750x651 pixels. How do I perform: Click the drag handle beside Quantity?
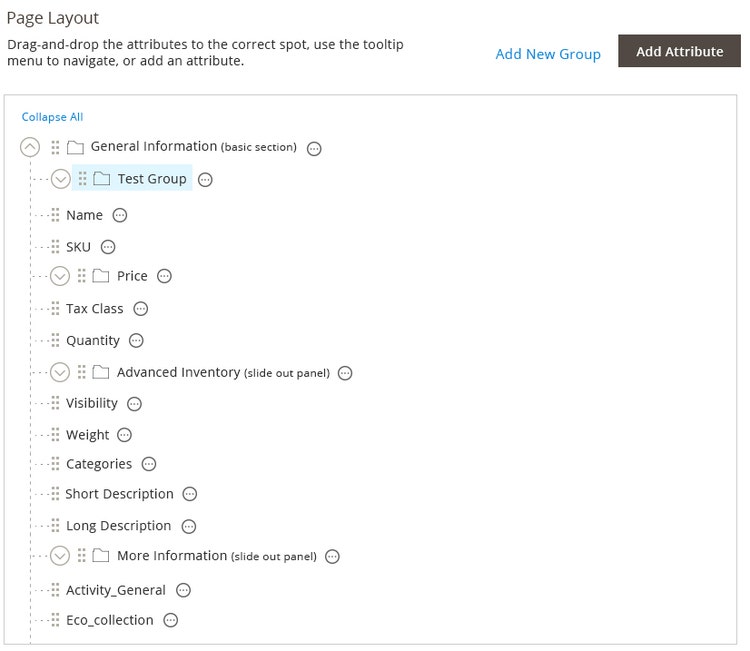[55, 340]
